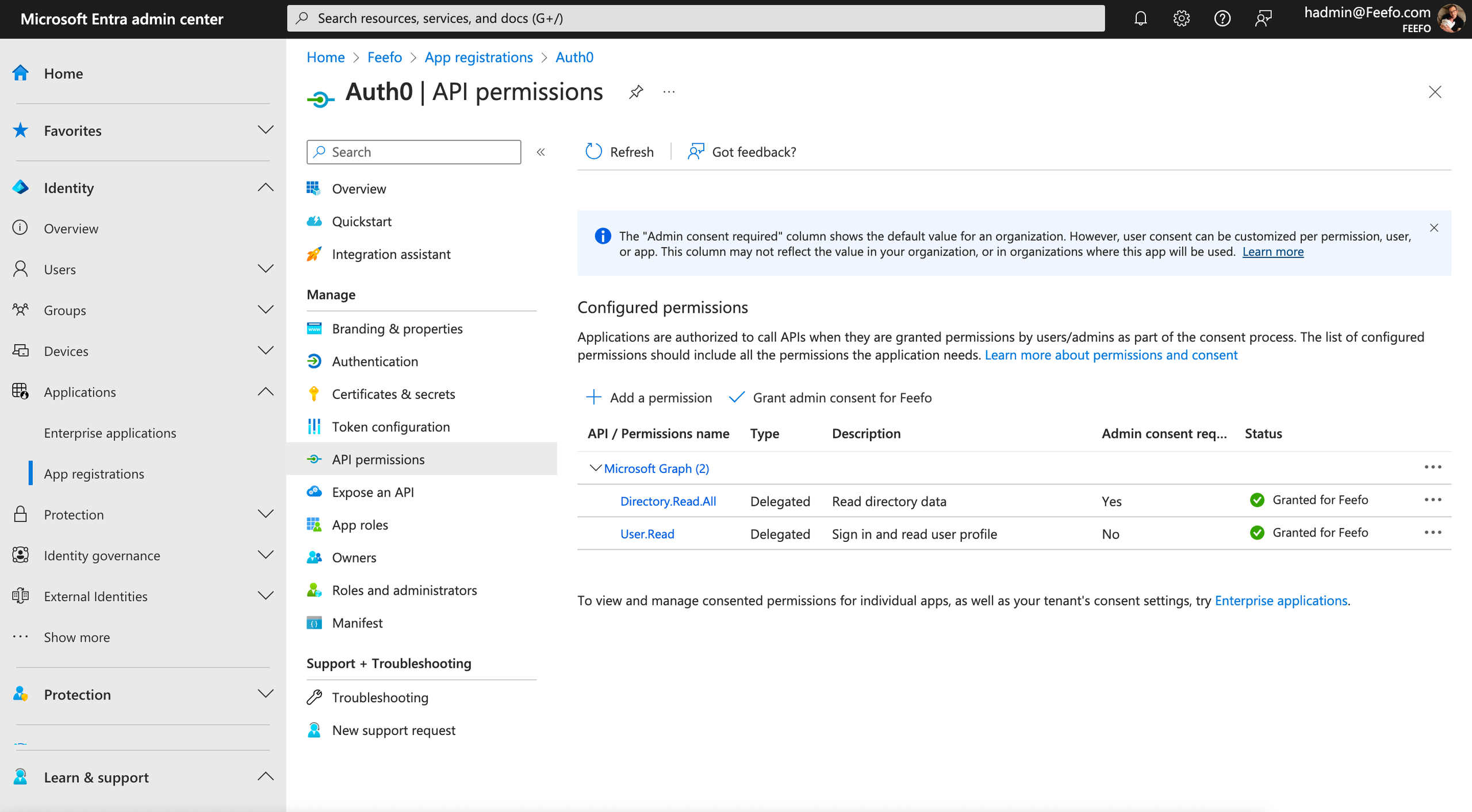Click the notifications bell icon
This screenshot has width=1472, height=812.
(x=1140, y=19)
